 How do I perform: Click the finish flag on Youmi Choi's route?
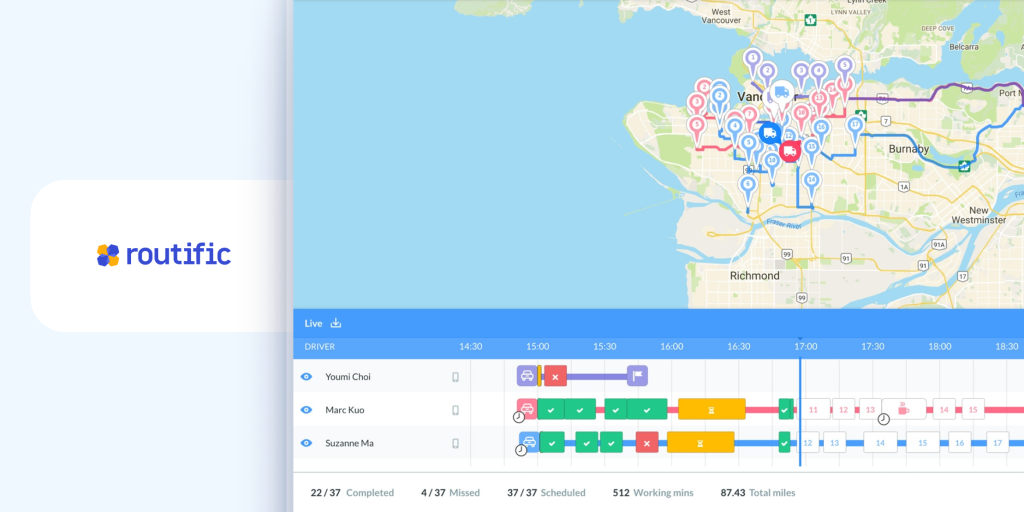pyautogui.click(x=637, y=376)
